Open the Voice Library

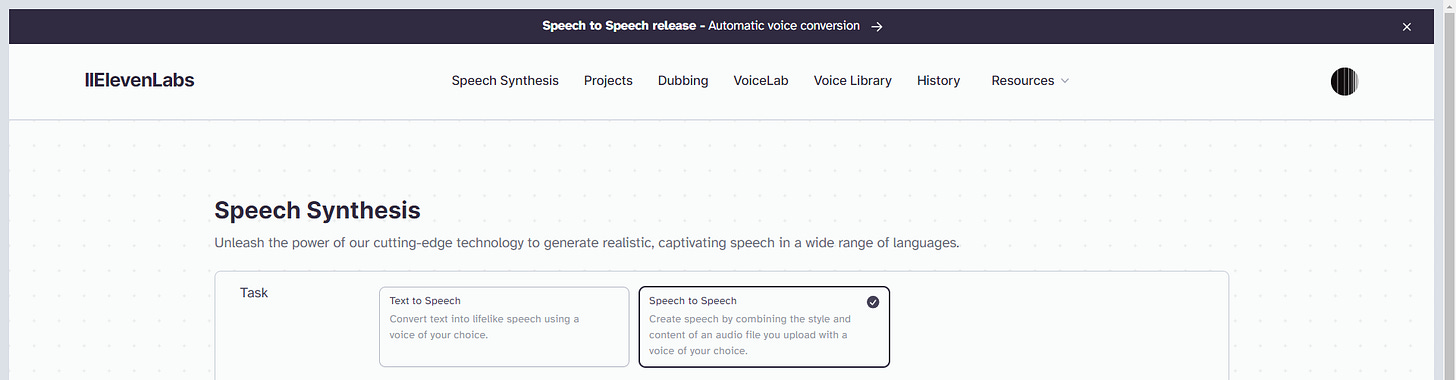click(x=853, y=81)
